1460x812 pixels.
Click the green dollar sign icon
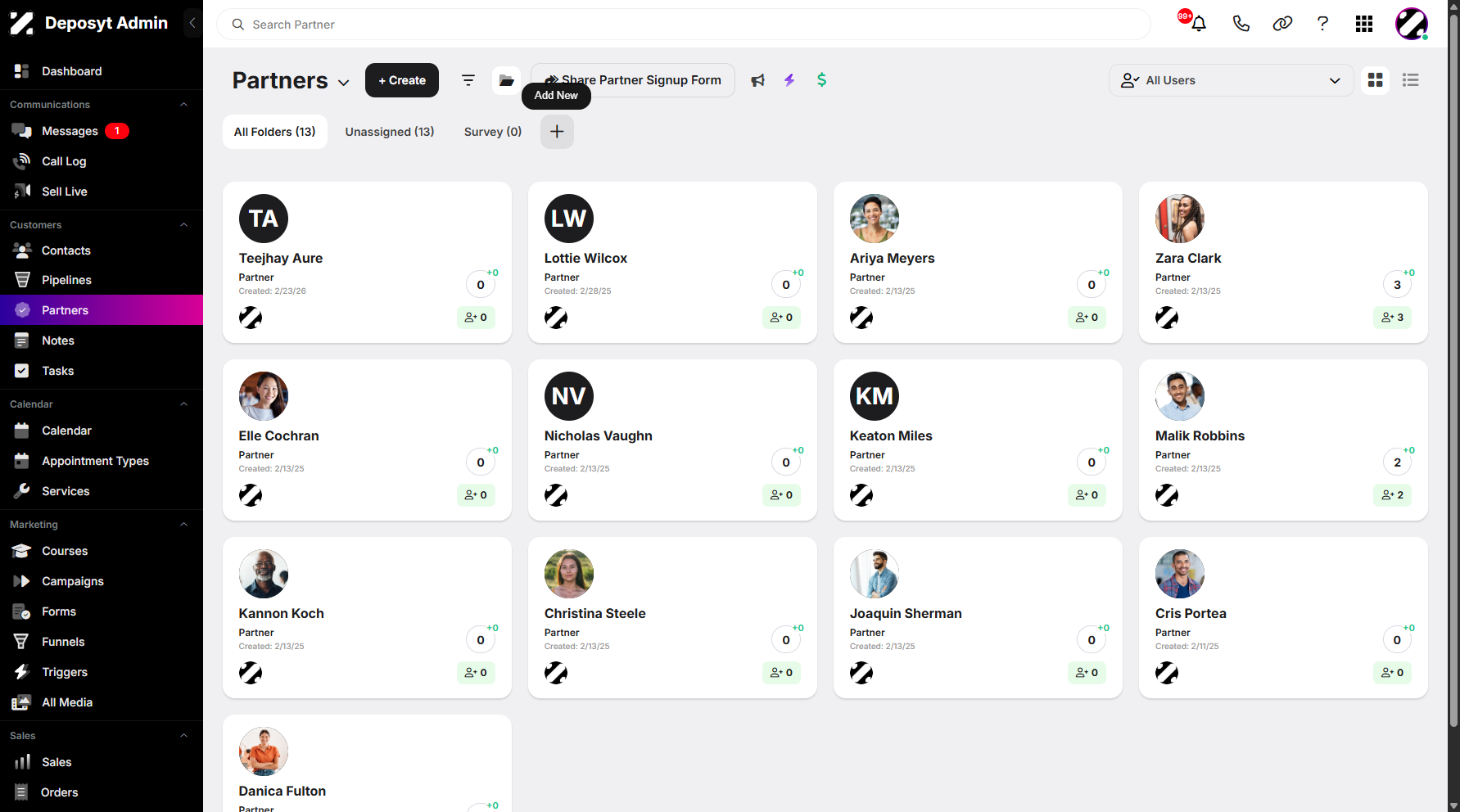821,80
